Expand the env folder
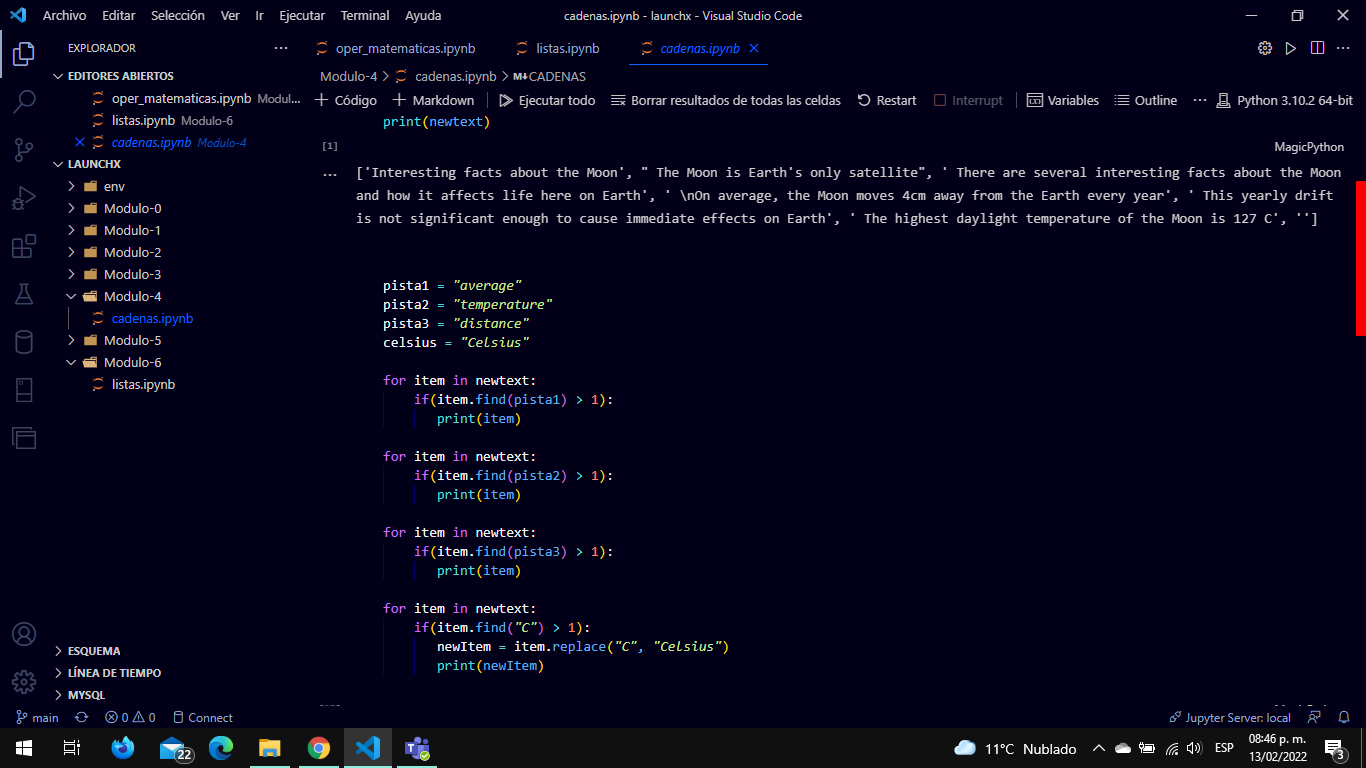This screenshot has width=1366, height=768. (x=114, y=186)
